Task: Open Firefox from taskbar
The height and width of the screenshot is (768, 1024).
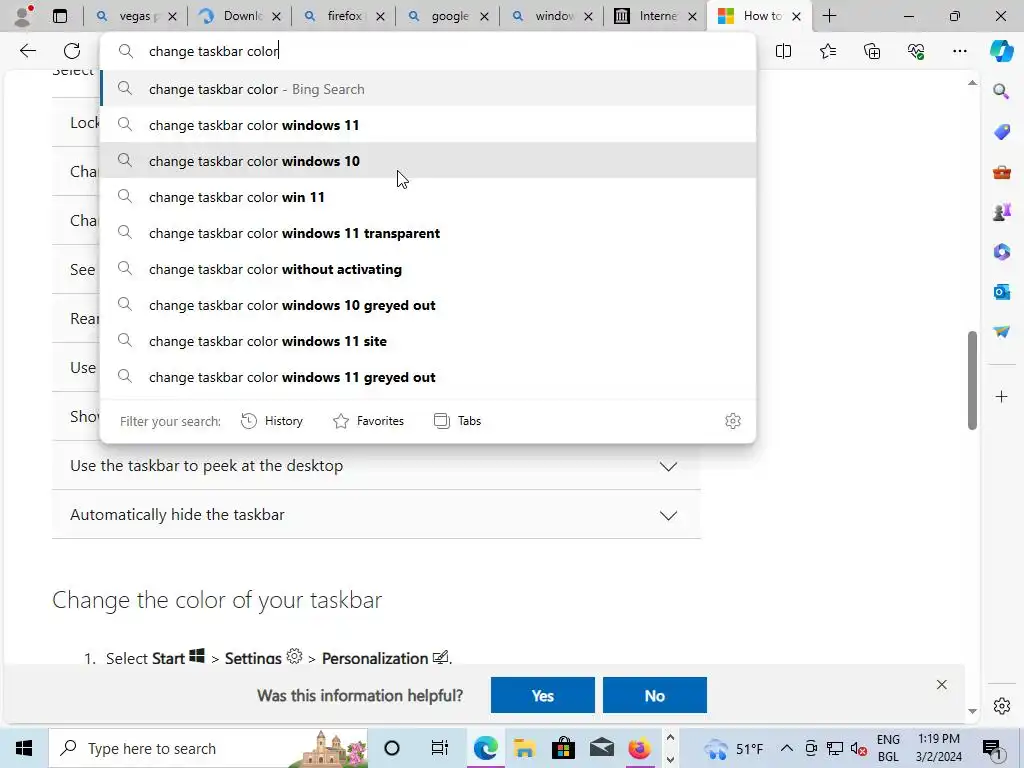Action: coord(639,748)
